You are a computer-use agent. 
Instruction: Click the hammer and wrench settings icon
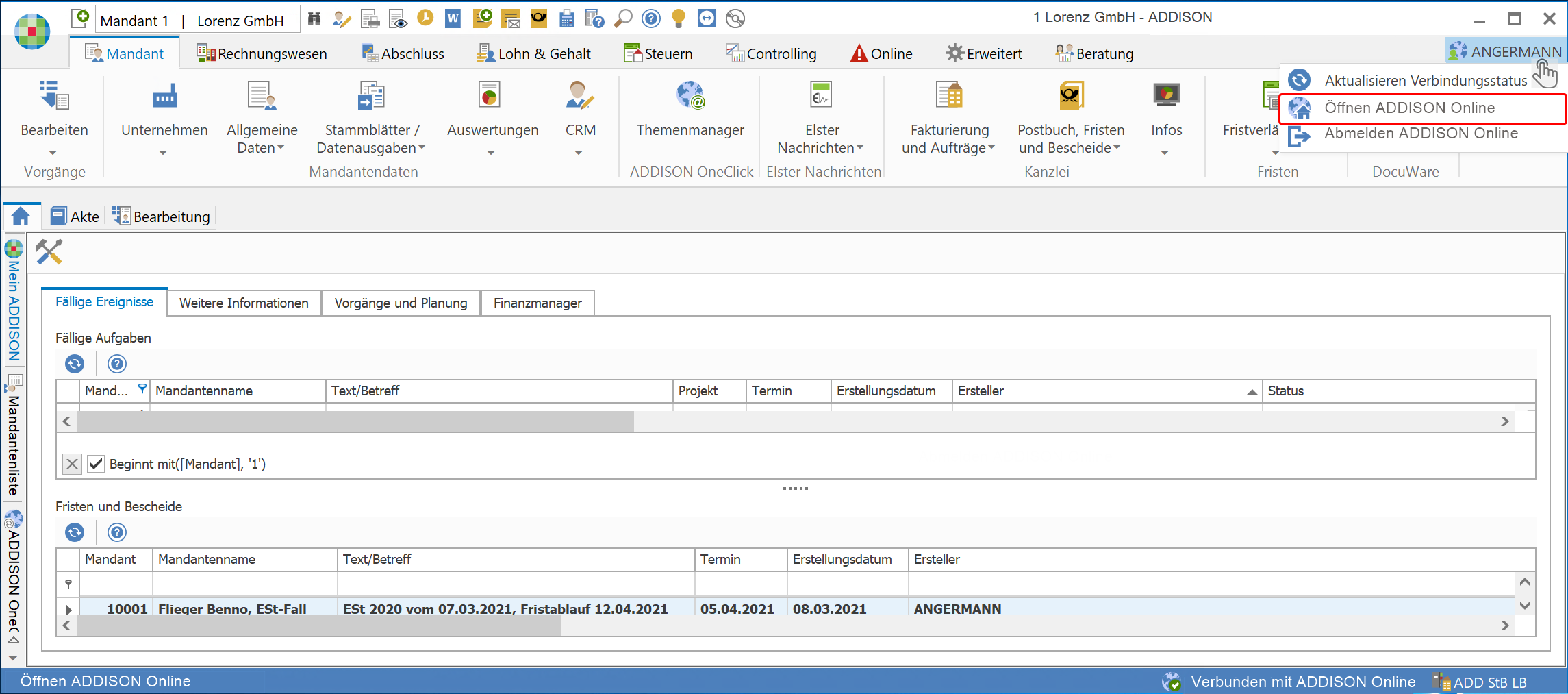point(49,252)
